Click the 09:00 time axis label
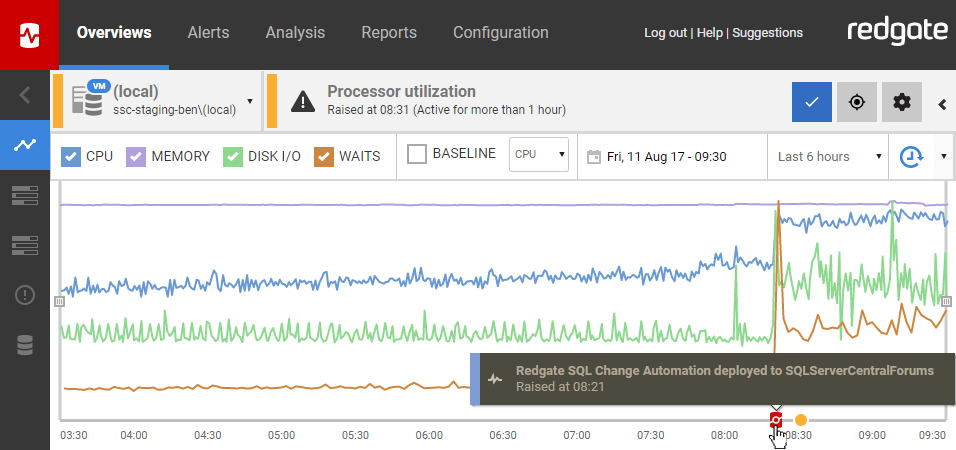 pyautogui.click(x=872, y=436)
